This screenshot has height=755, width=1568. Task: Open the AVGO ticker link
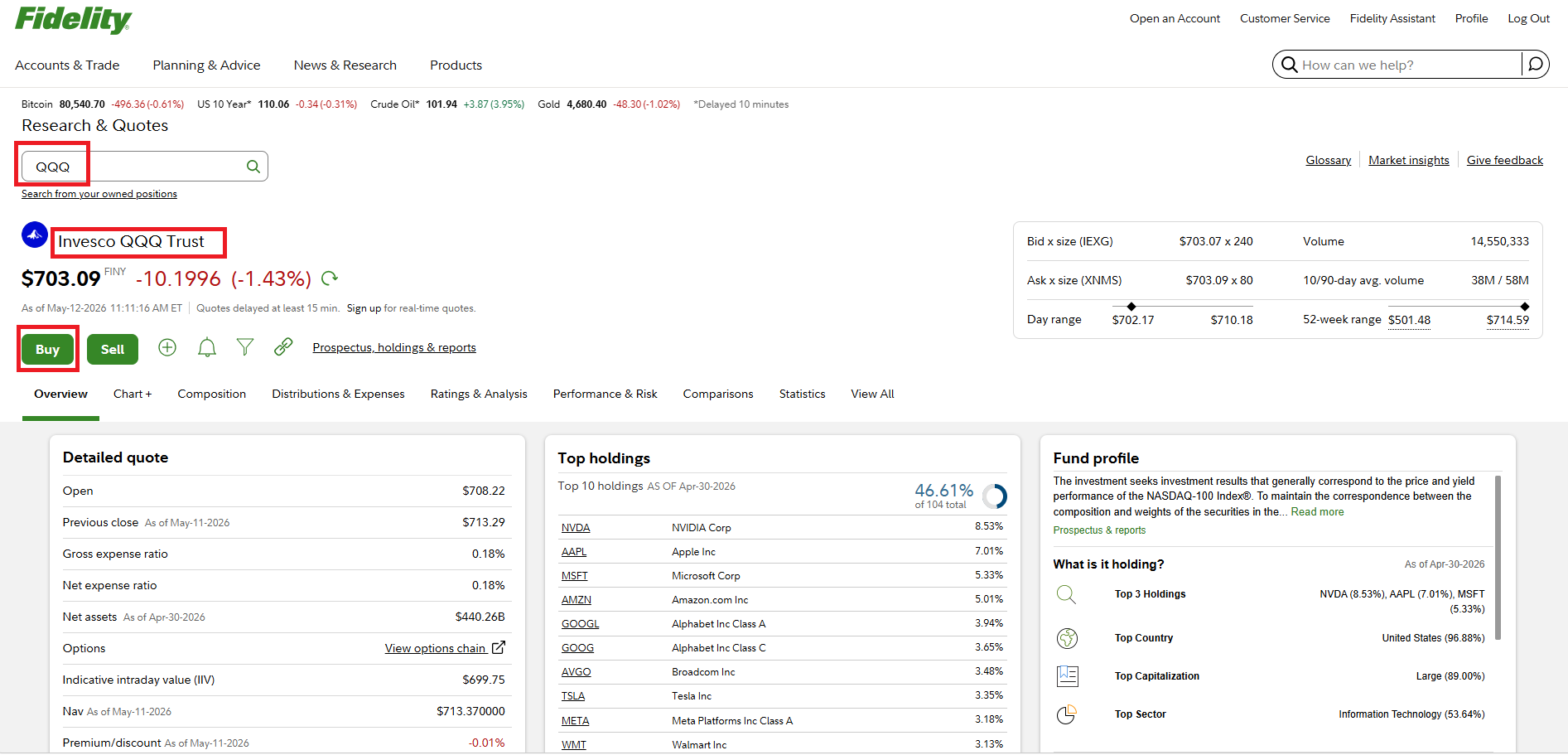click(x=577, y=672)
